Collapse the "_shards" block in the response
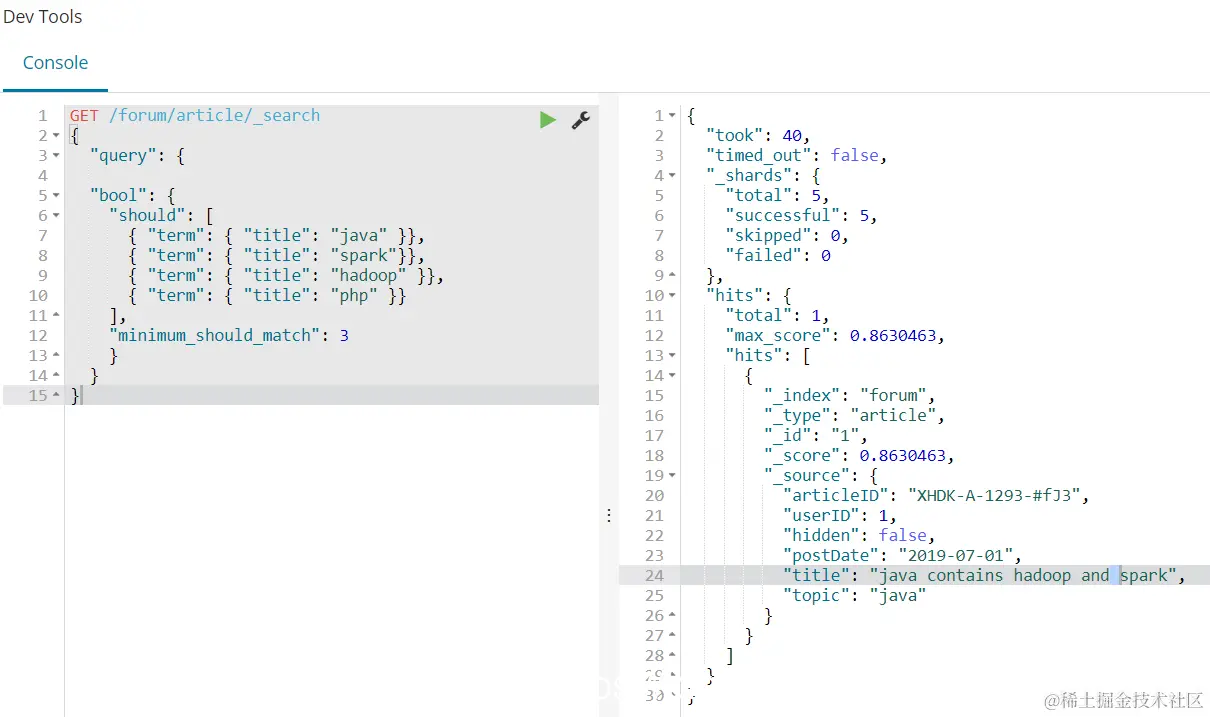 (672, 176)
